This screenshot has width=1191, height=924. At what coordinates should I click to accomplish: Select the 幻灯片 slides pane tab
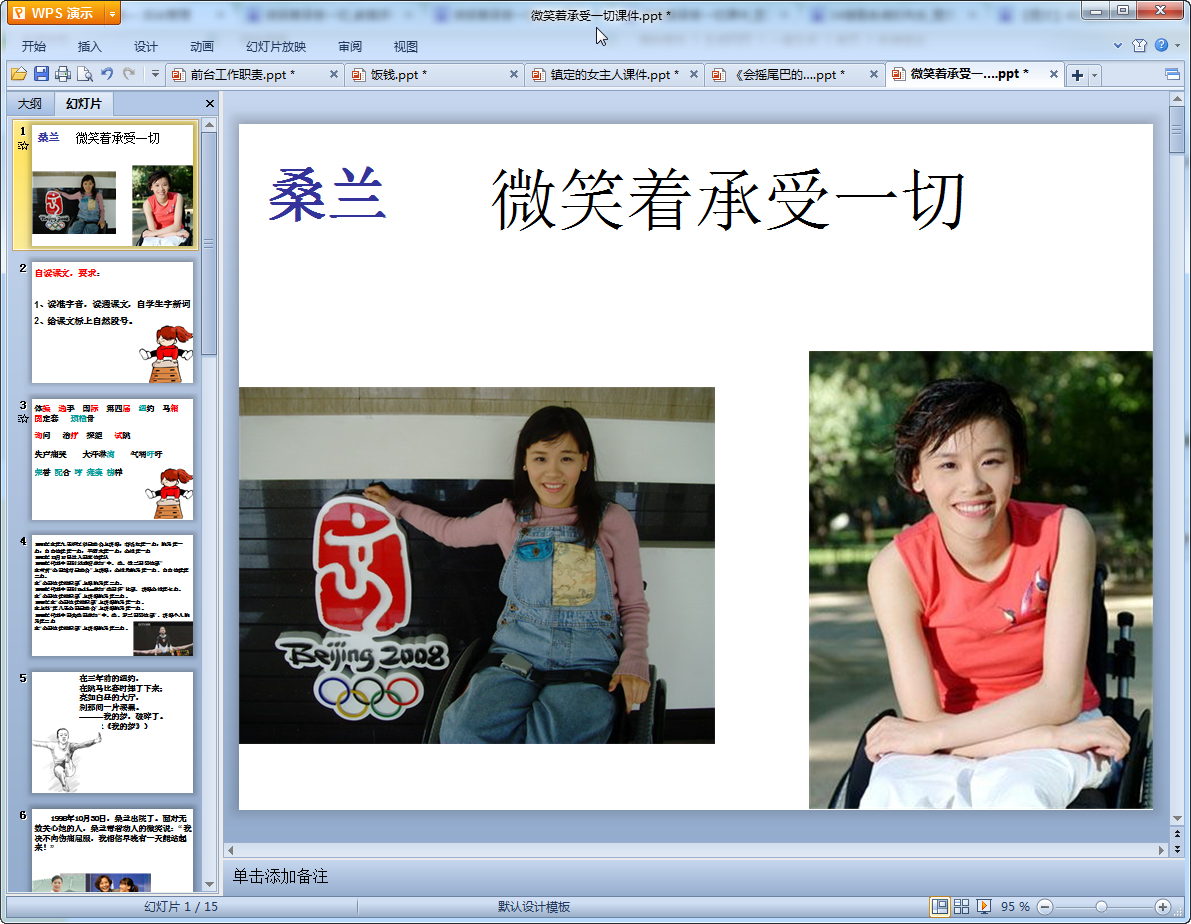click(83, 103)
